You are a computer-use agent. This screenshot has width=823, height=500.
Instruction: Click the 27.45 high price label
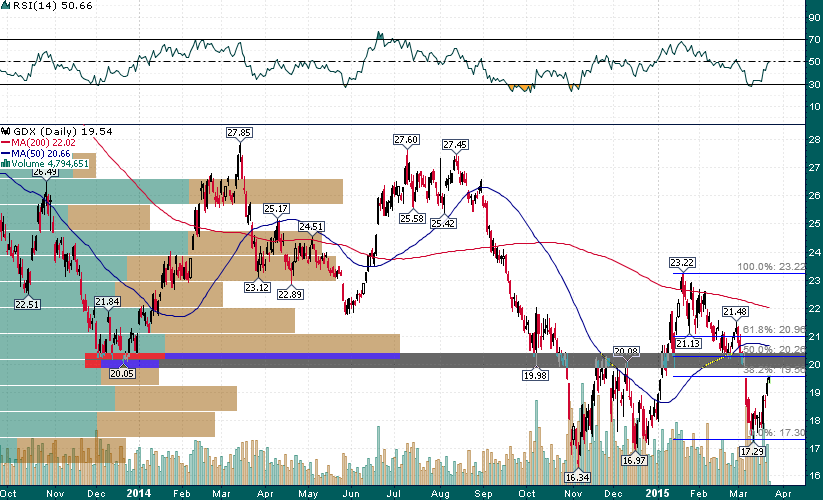click(455, 145)
